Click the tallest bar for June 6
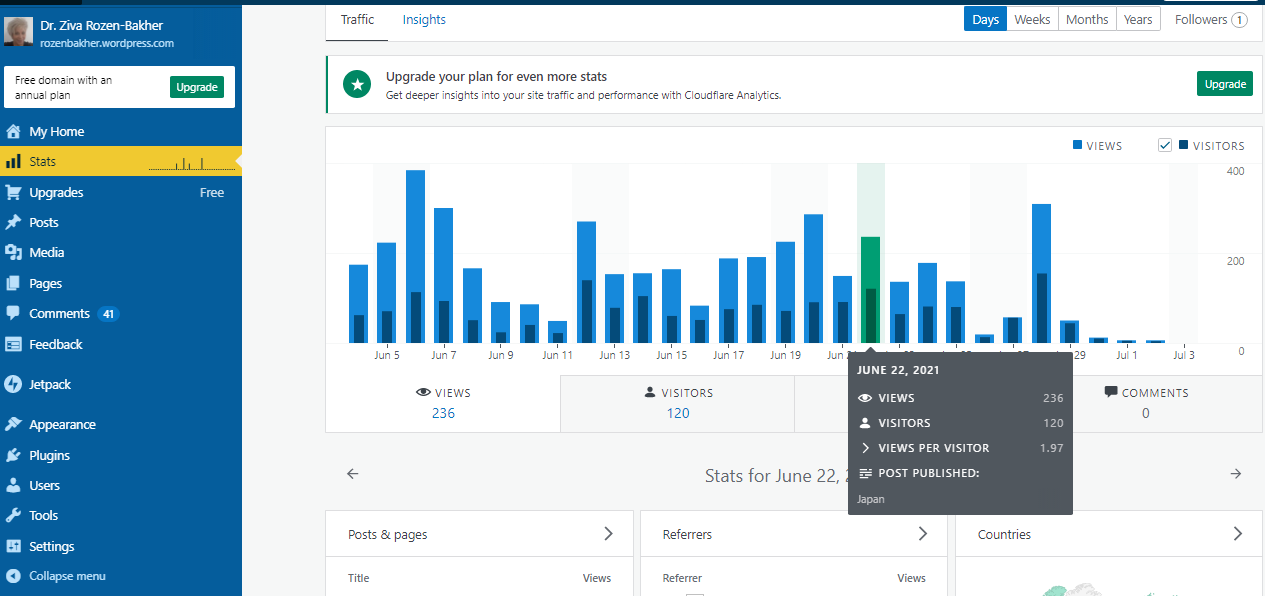1265x596 pixels. click(415, 256)
